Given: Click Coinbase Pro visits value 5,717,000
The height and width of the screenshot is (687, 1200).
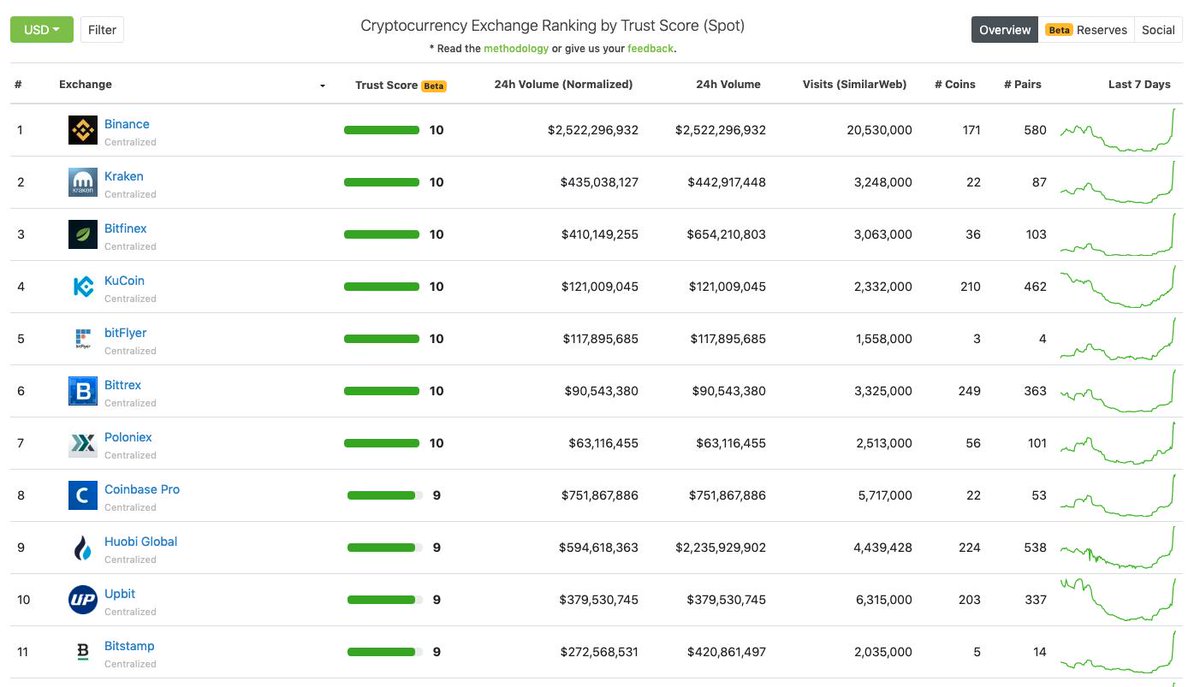Looking at the screenshot, I should tap(883, 495).
